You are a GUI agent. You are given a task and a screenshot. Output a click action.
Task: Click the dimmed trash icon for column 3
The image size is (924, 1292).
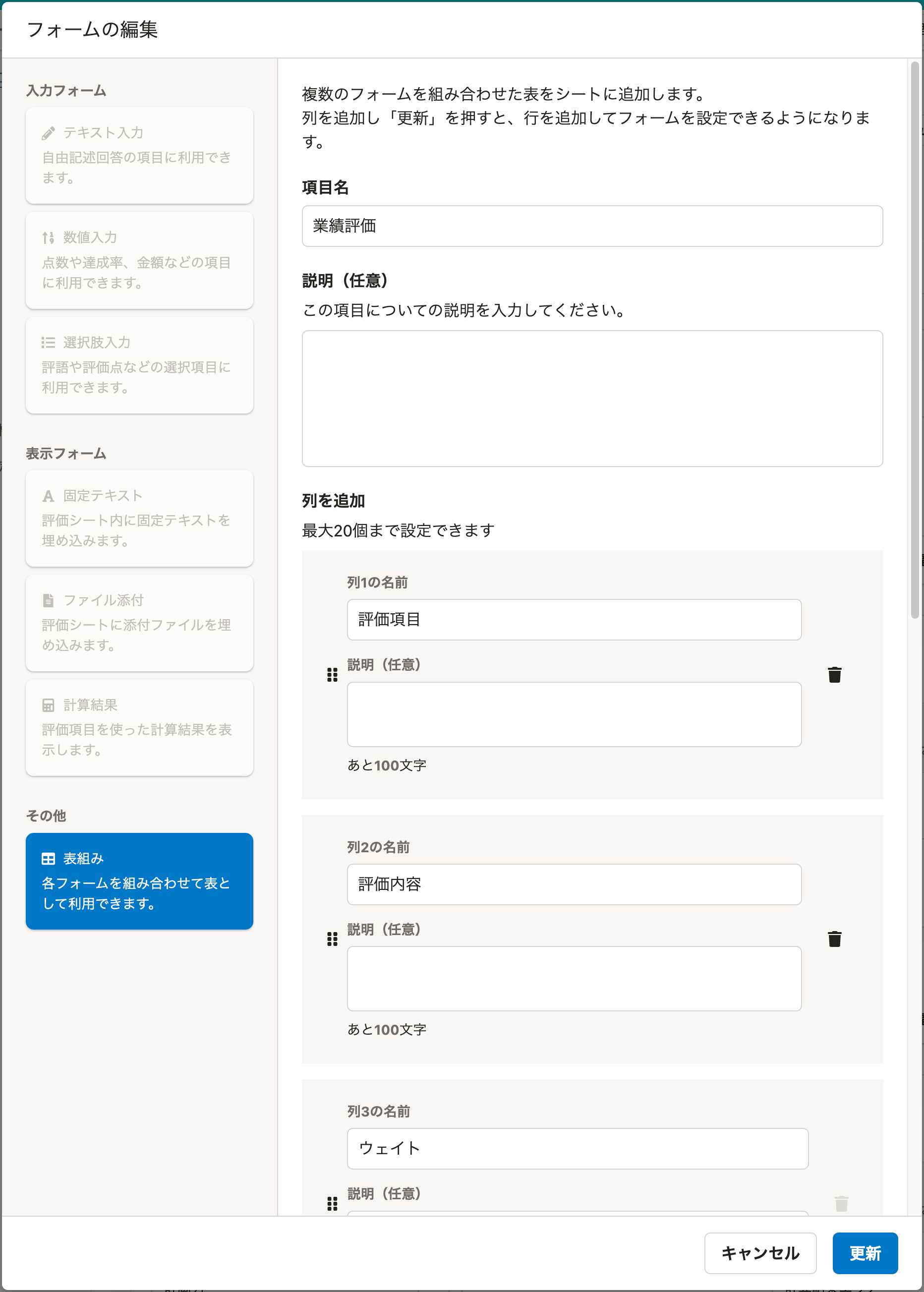click(x=841, y=1203)
